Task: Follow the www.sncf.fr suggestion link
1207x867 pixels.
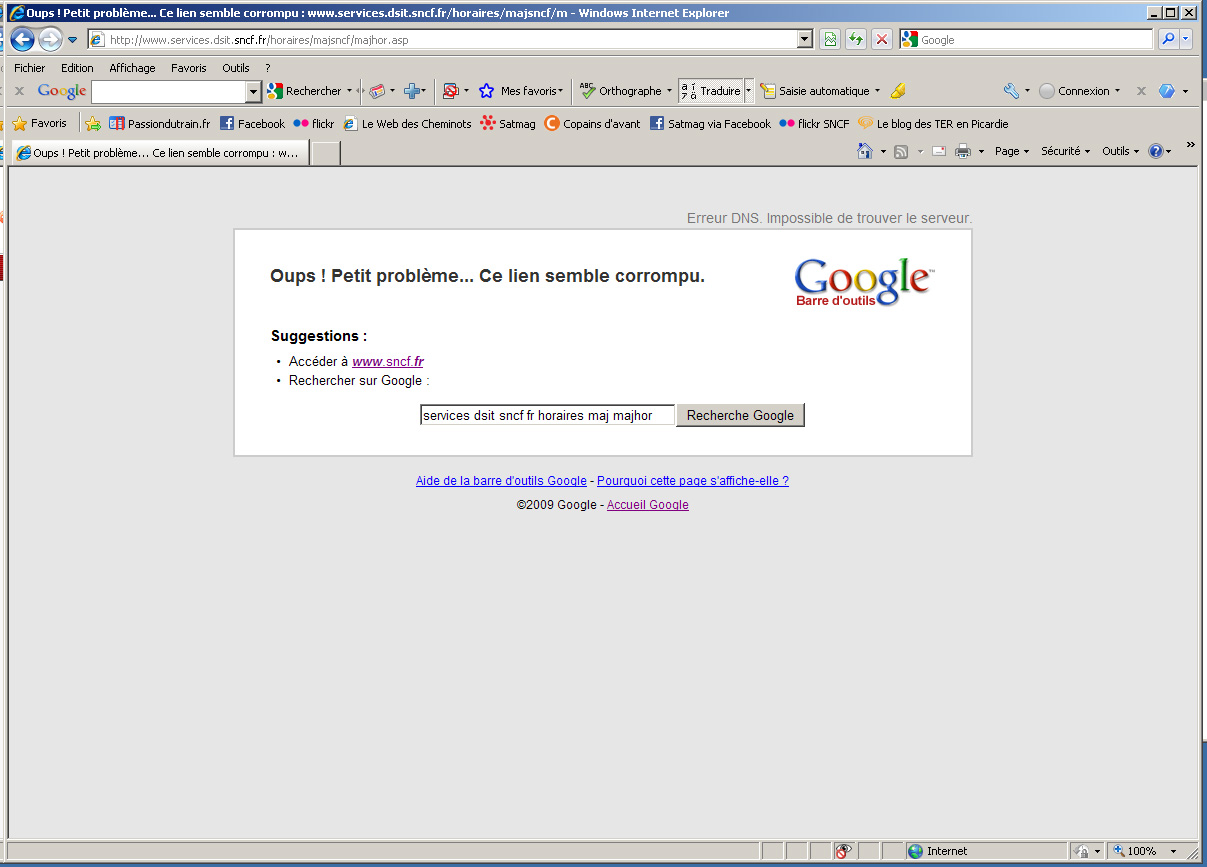Action: 387,362
